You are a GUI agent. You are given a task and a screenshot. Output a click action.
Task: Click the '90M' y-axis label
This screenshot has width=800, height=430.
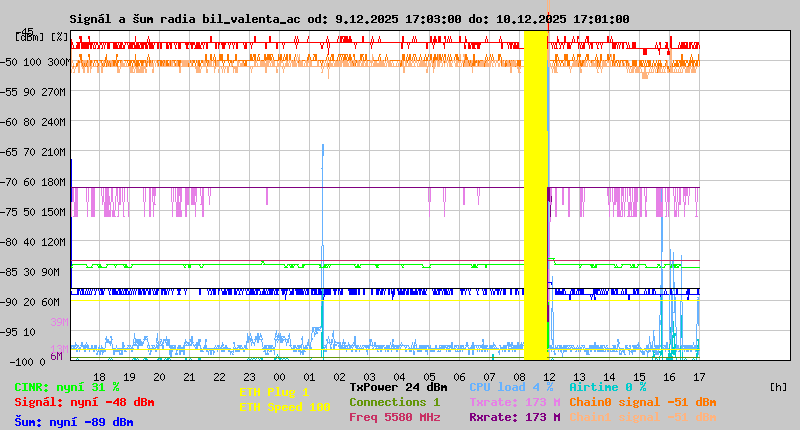51,272
